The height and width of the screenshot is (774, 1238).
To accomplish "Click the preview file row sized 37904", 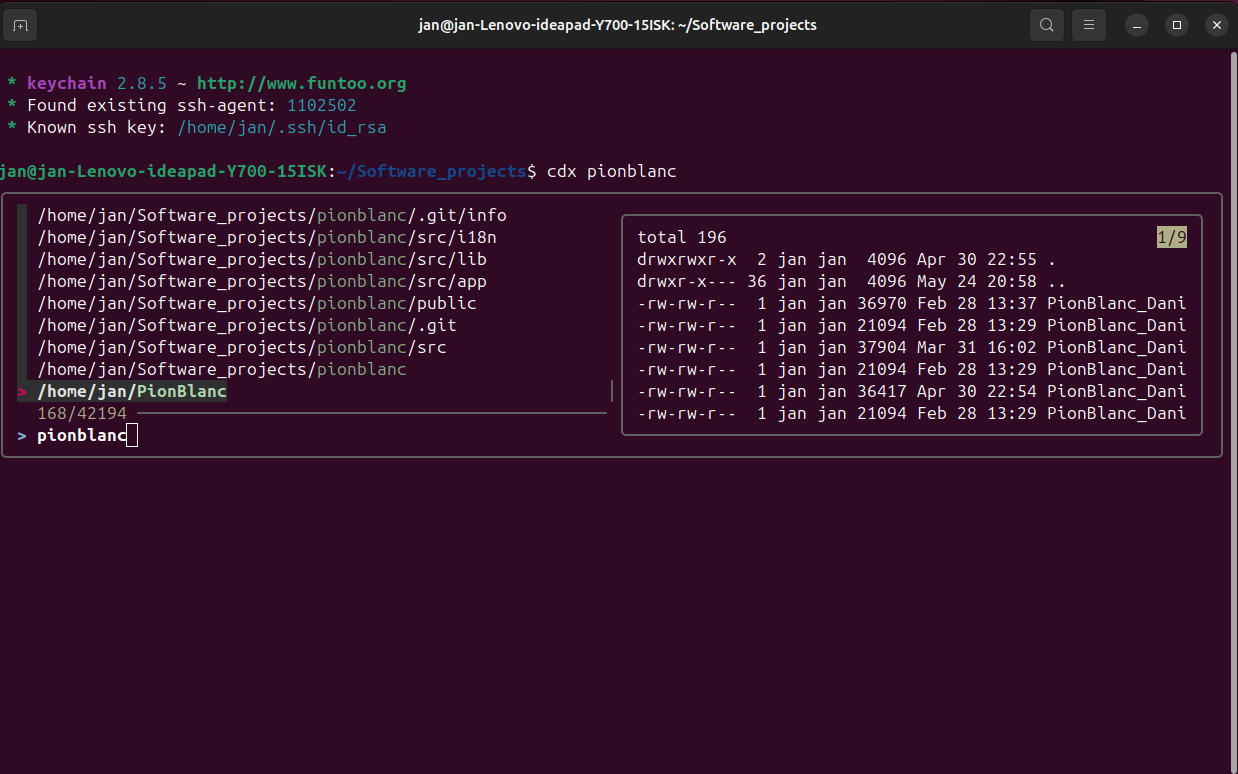I will click(912, 347).
